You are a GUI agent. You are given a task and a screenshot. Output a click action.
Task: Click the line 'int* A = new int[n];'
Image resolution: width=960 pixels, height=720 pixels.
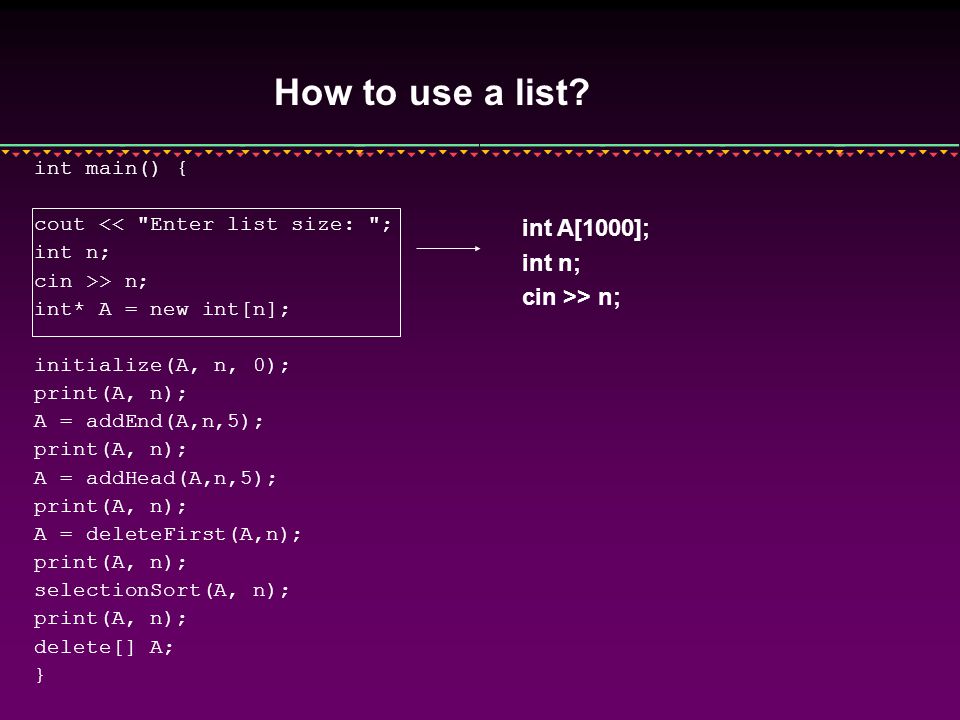click(162, 309)
